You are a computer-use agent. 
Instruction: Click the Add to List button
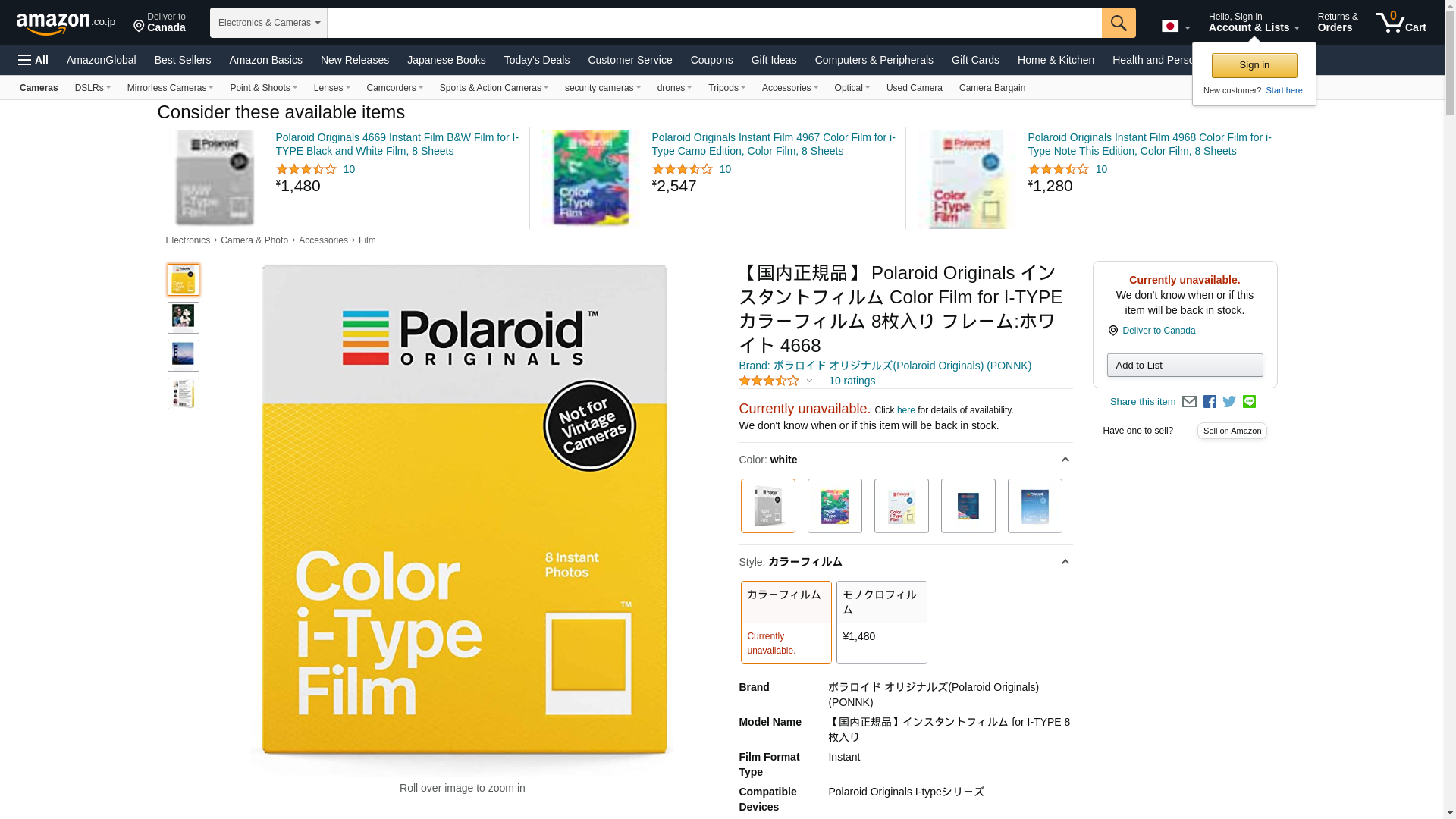click(1185, 366)
